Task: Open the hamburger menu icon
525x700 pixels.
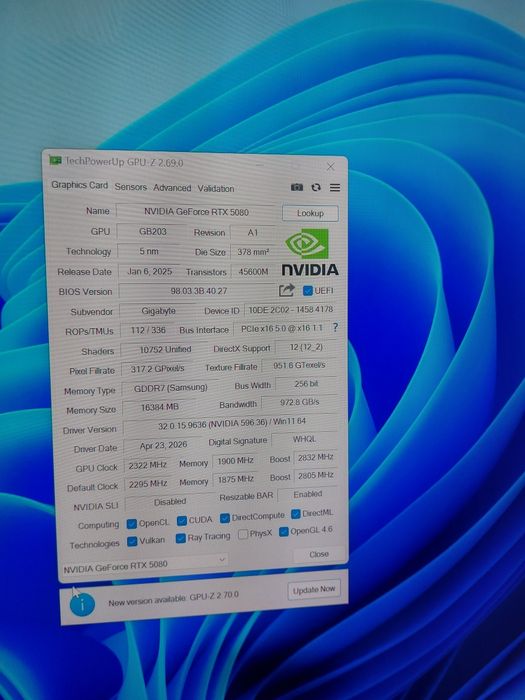Action: click(x=335, y=188)
